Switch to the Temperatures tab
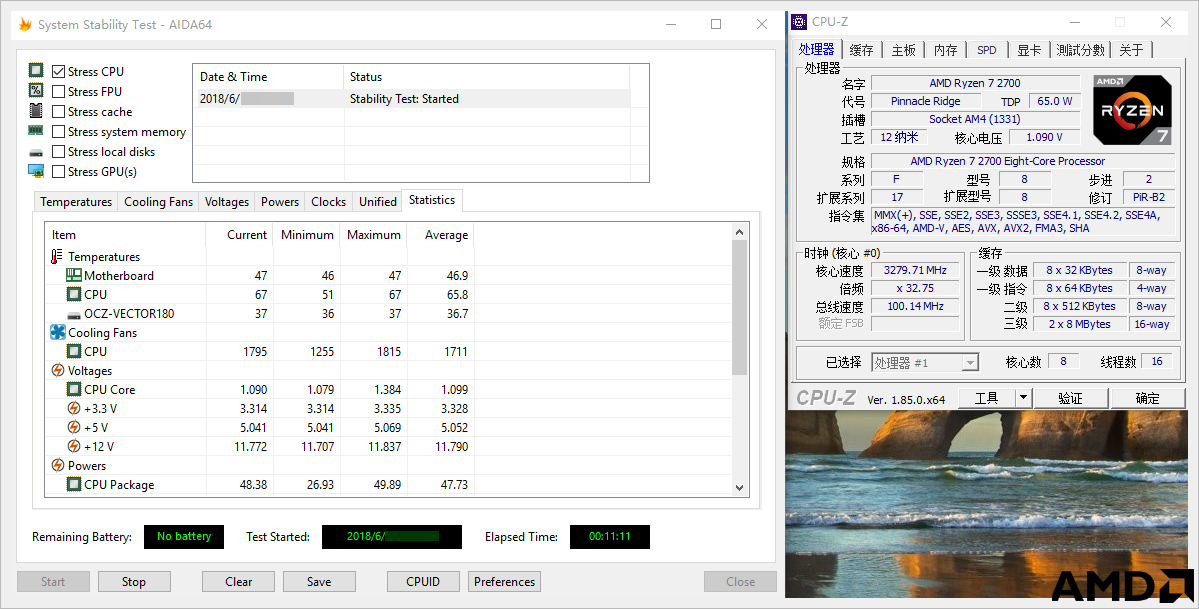The height and width of the screenshot is (609, 1199). tap(76, 201)
